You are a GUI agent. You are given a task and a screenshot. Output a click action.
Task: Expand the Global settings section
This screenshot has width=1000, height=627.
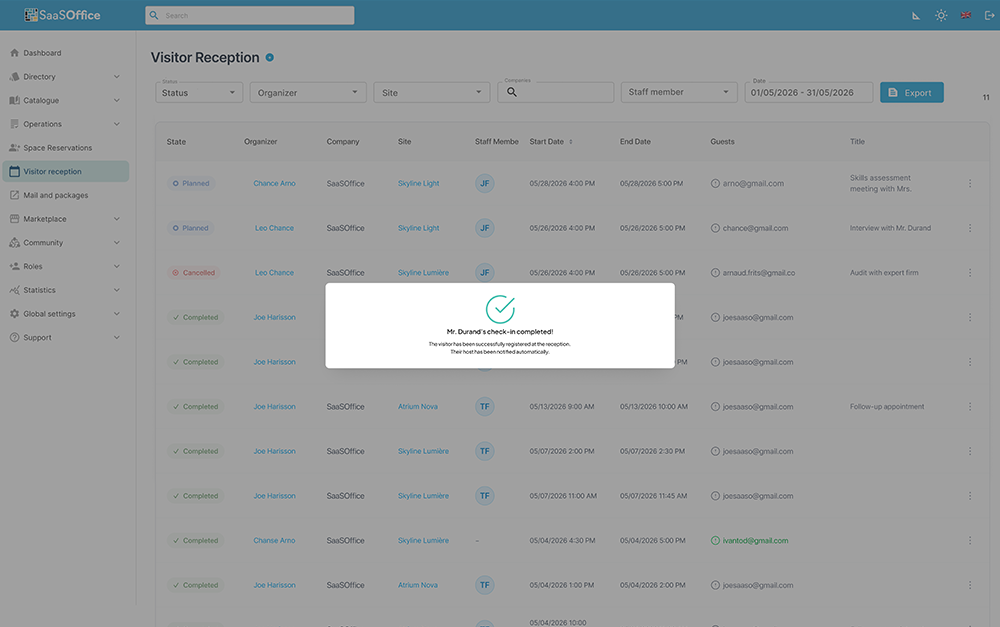tap(117, 314)
